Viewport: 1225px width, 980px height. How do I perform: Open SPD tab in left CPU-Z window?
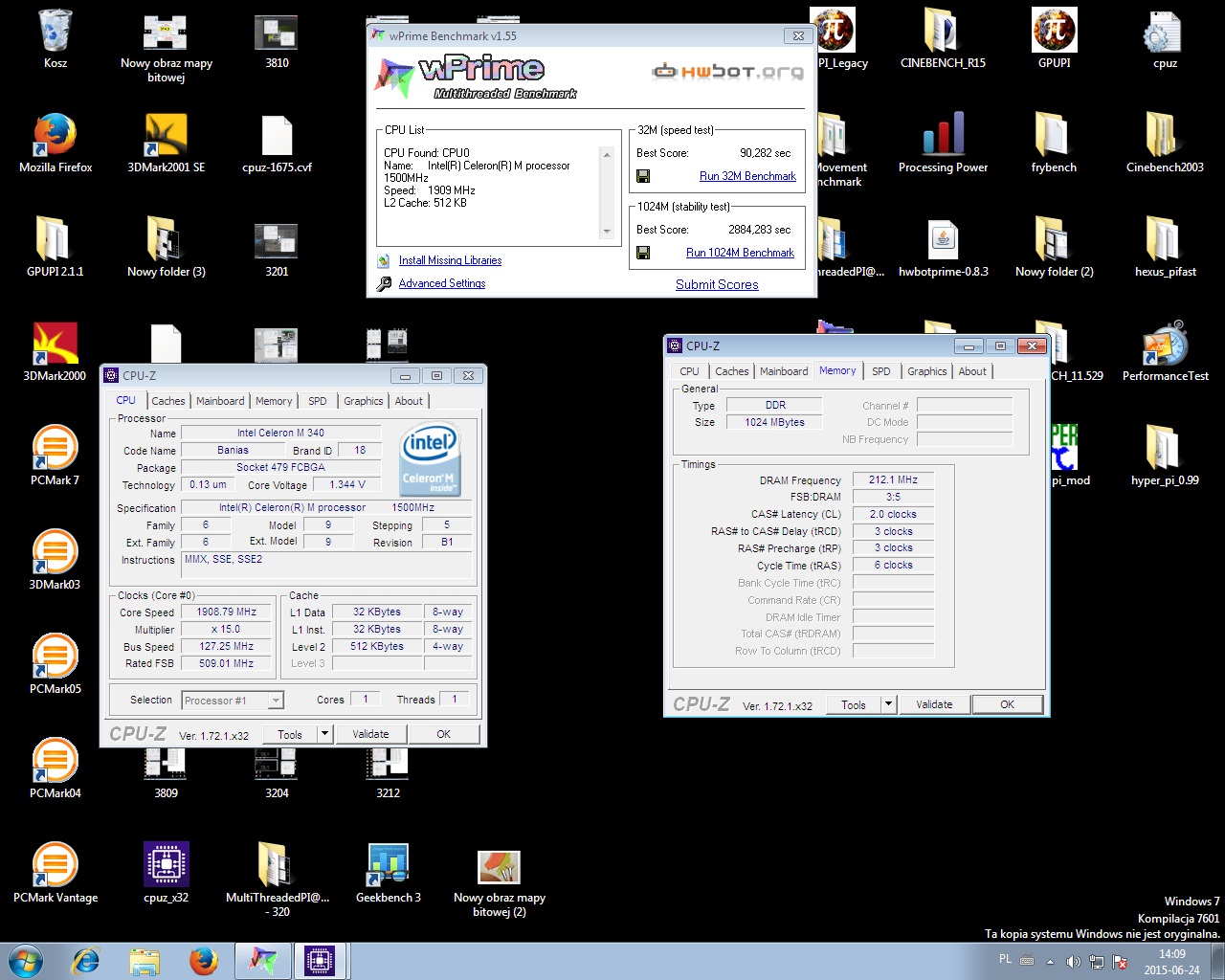pyautogui.click(x=318, y=401)
